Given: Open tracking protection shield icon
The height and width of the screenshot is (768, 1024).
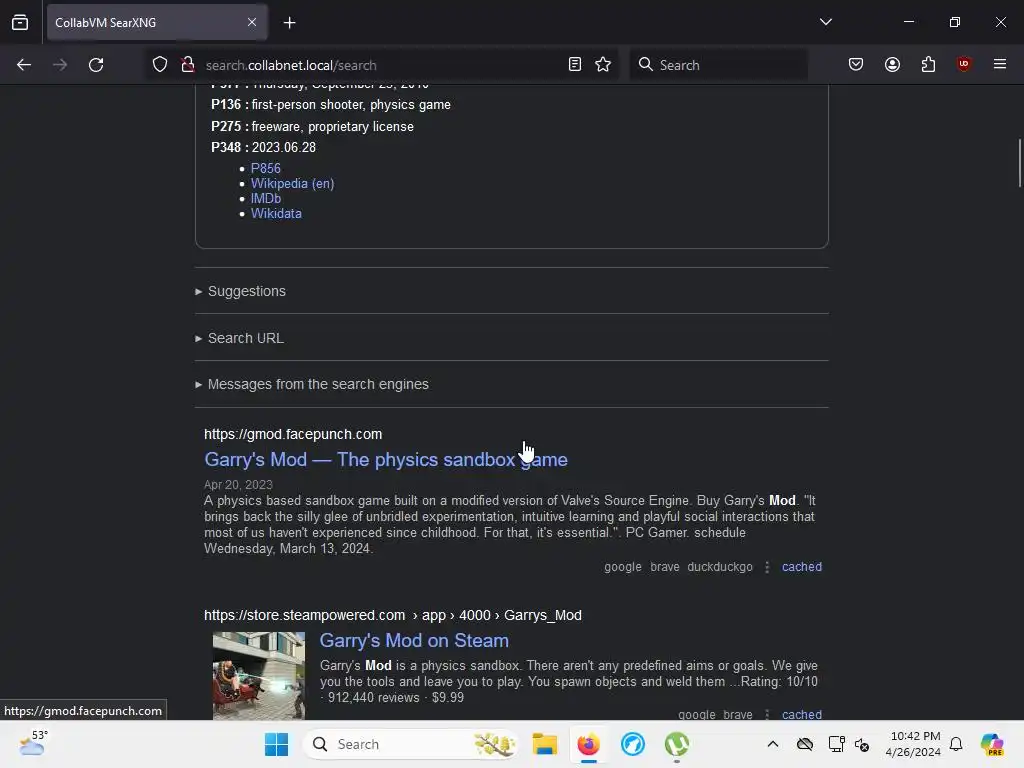Looking at the screenshot, I should (160, 65).
